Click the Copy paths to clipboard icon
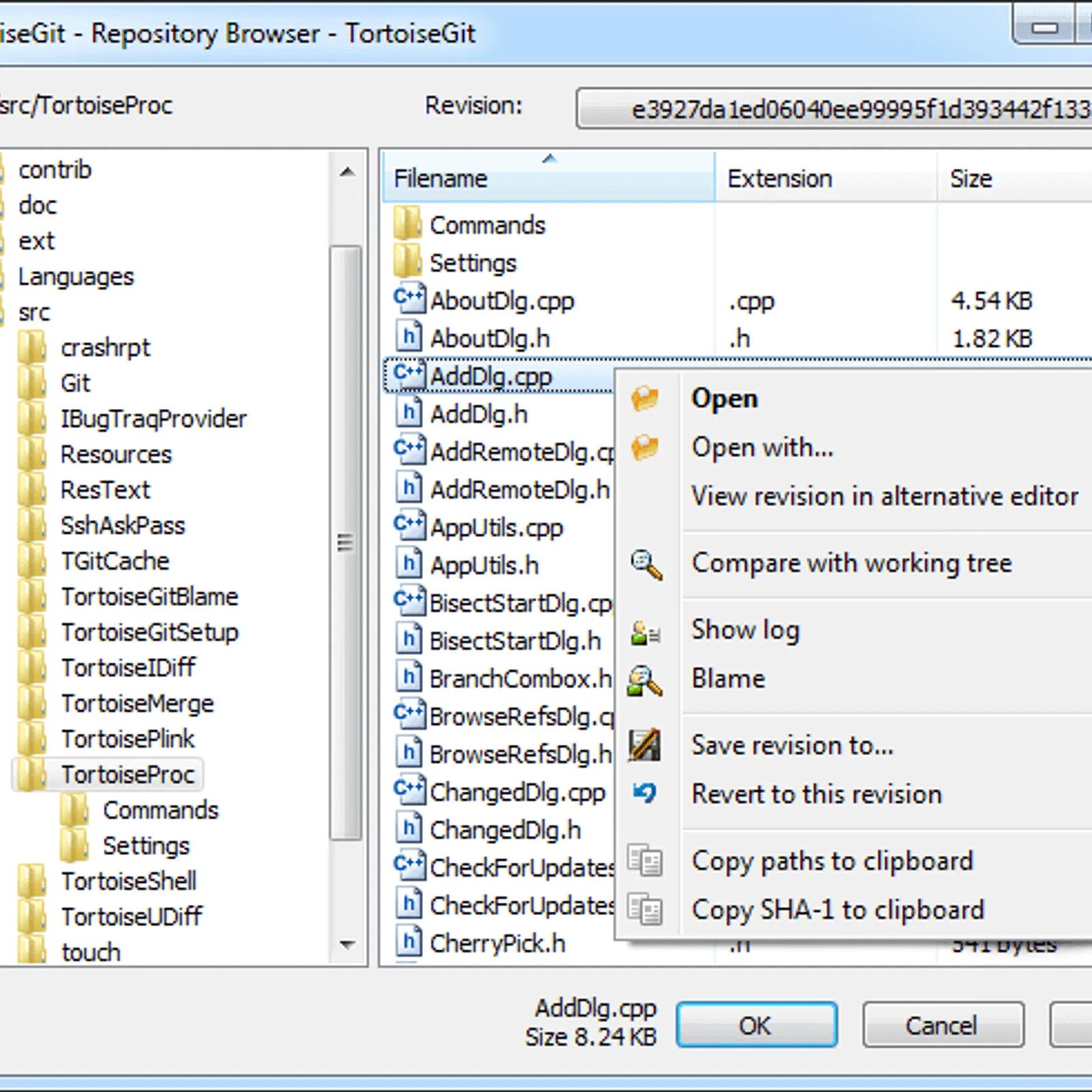The width and height of the screenshot is (1092, 1092). [x=645, y=861]
